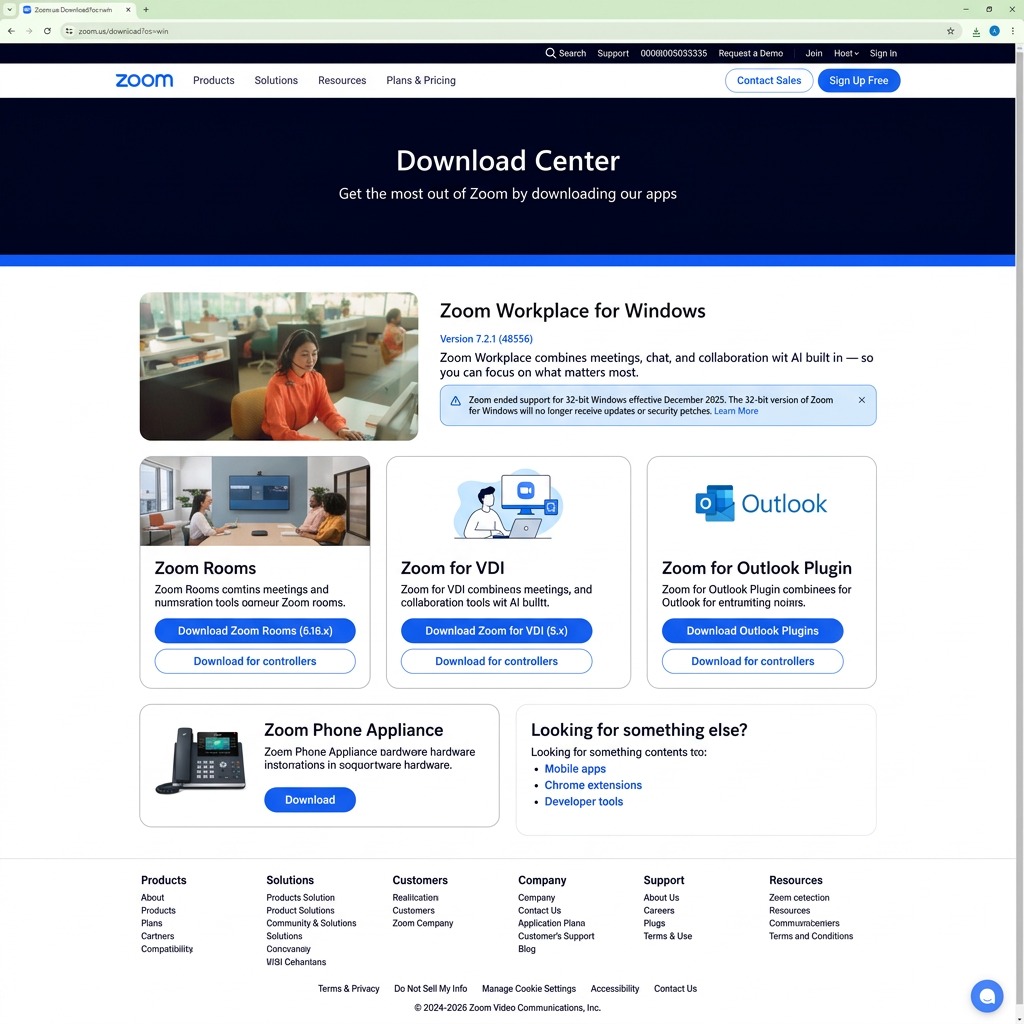This screenshot has height=1024, width=1024.
Task: Click the Zoom Workplace hero image
Action: point(279,366)
